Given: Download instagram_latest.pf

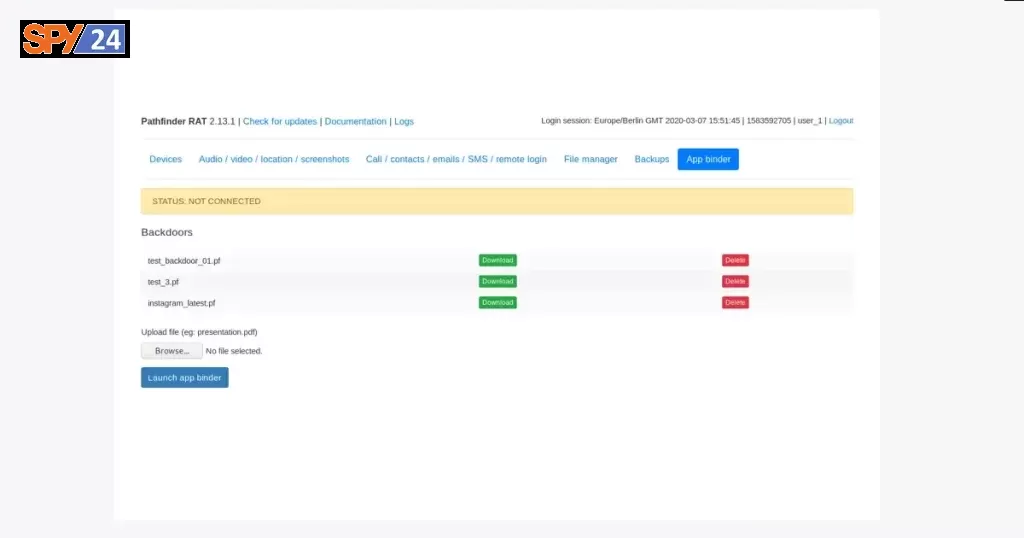Looking at the screenshot, I should click(498, 302).
